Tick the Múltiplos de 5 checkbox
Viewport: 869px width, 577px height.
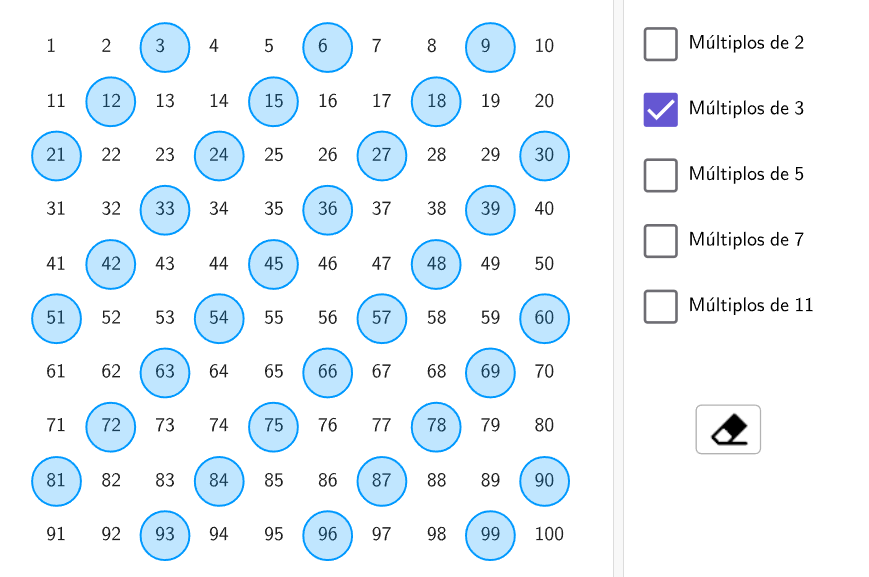(661, 175)
